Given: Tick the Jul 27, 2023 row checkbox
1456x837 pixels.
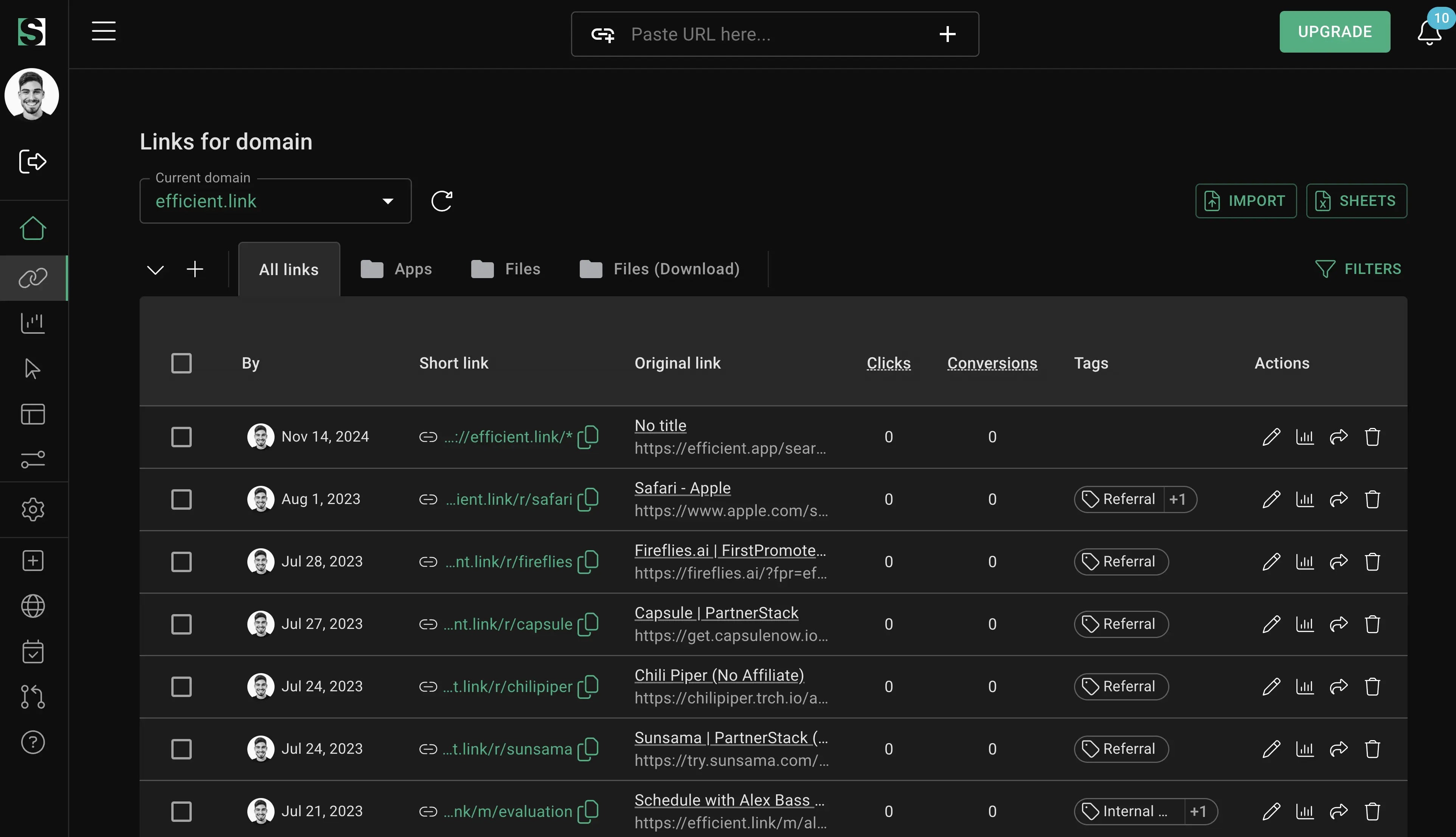Looking at the screenshot, I should [182, 624].
